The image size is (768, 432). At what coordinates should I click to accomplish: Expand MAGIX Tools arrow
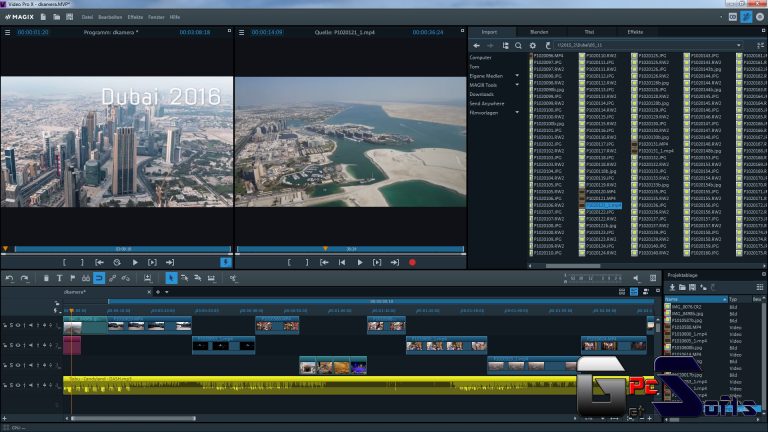tap(517, 85)
